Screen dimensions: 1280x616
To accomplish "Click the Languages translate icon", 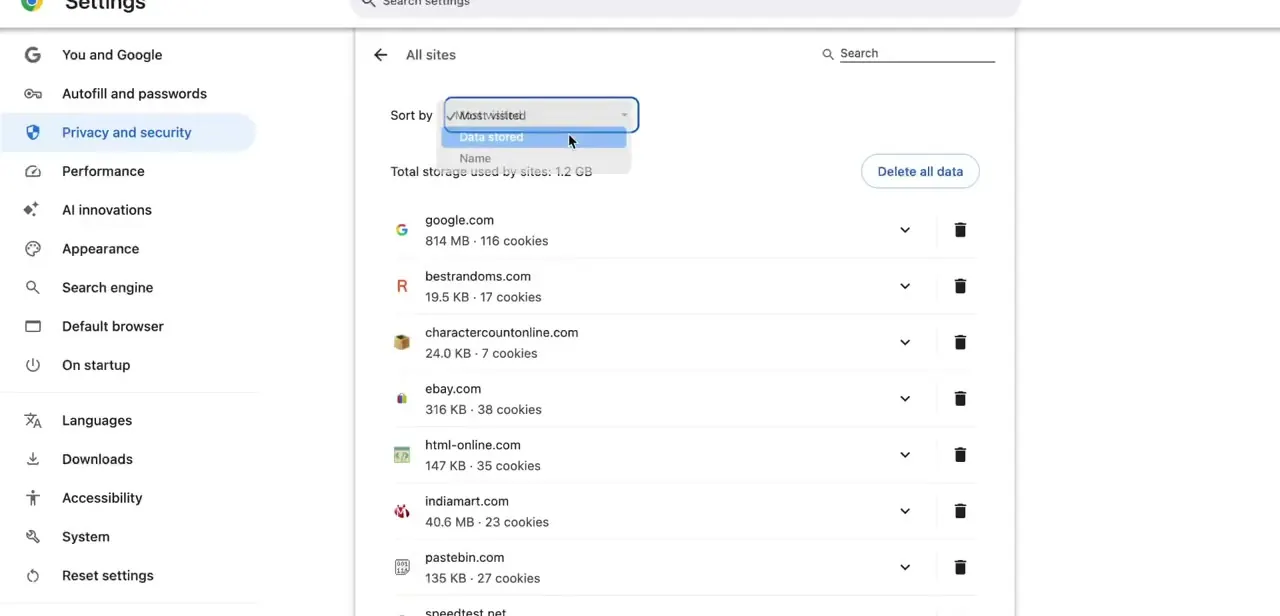I will (x=33, y=421).
